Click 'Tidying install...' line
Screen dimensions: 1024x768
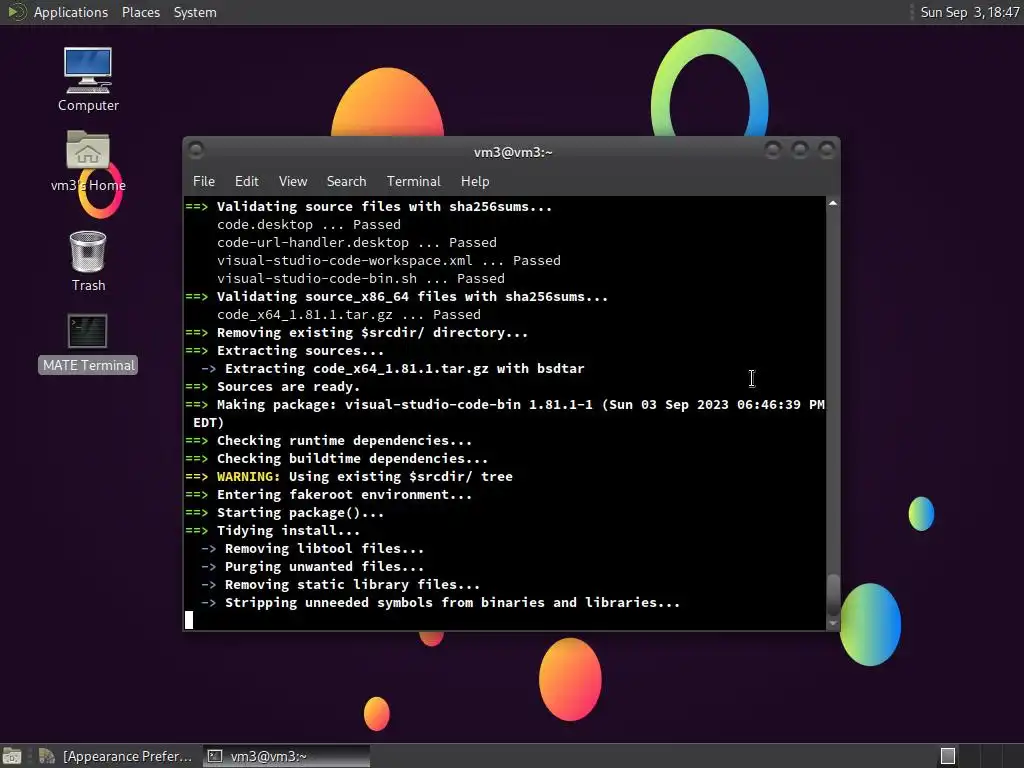(x=288, y=530)
